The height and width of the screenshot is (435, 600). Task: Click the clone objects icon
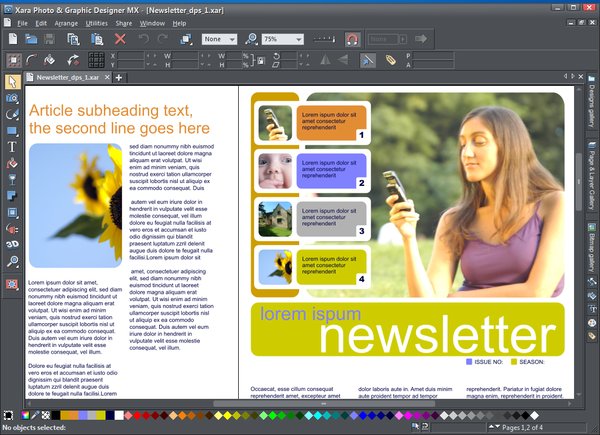(186, 39)
